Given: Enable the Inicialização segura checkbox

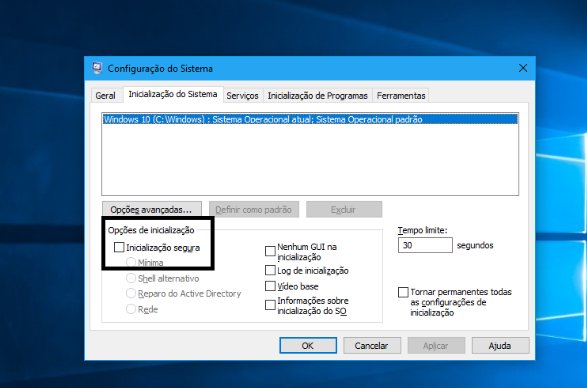Looking at the screenshot, I should coord(119,247).
